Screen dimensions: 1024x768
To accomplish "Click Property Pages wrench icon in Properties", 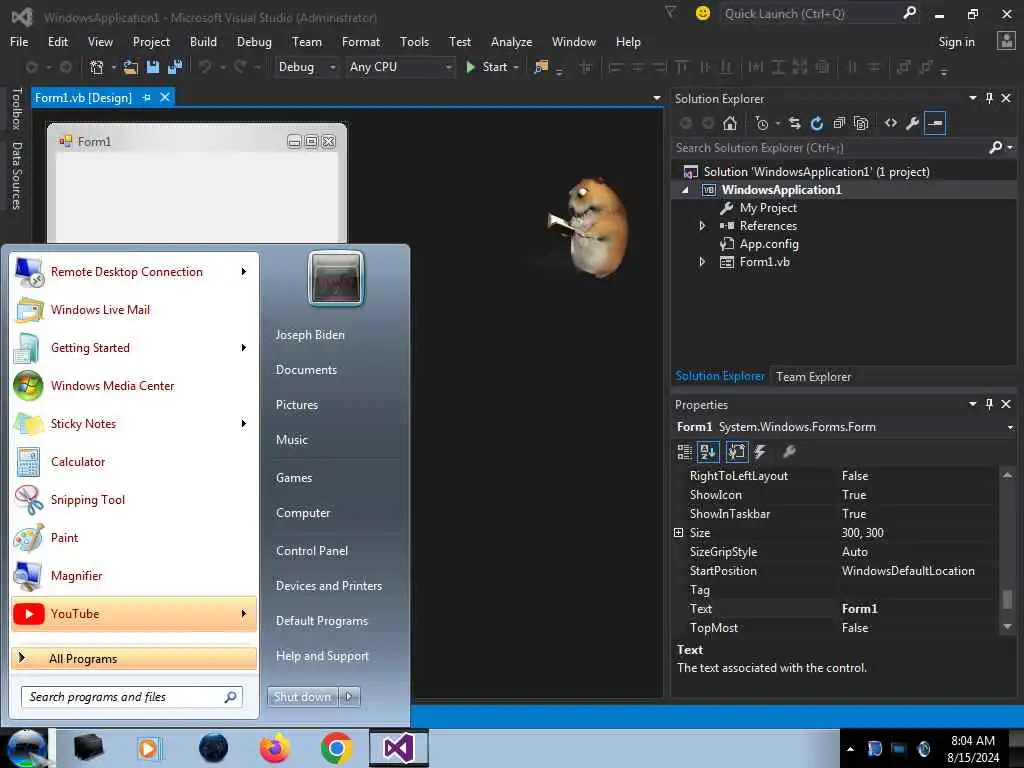I will pos(789,451).
